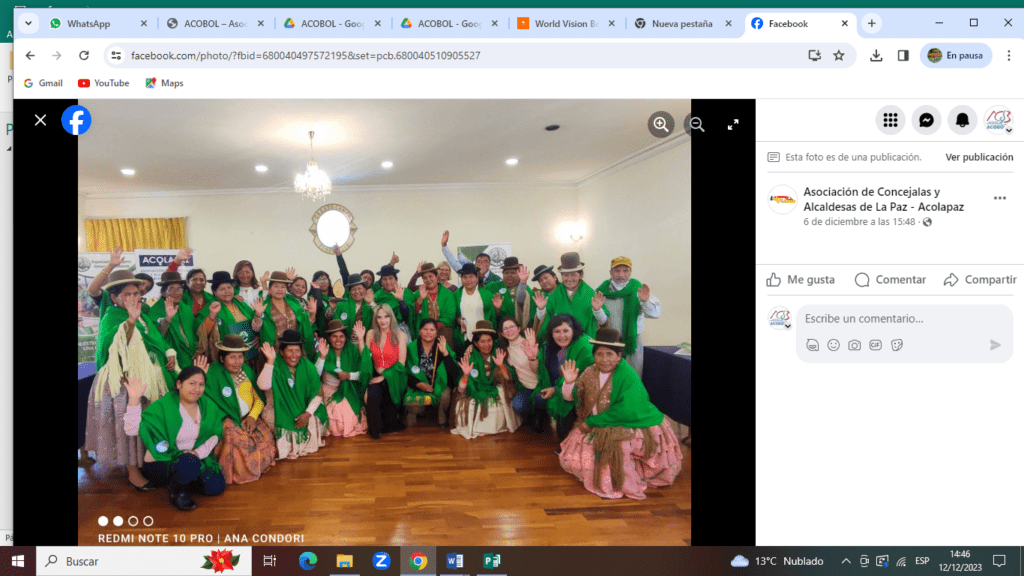Open post options three-dot menu
Screen dimensions: 1024x576
(999, 198)
